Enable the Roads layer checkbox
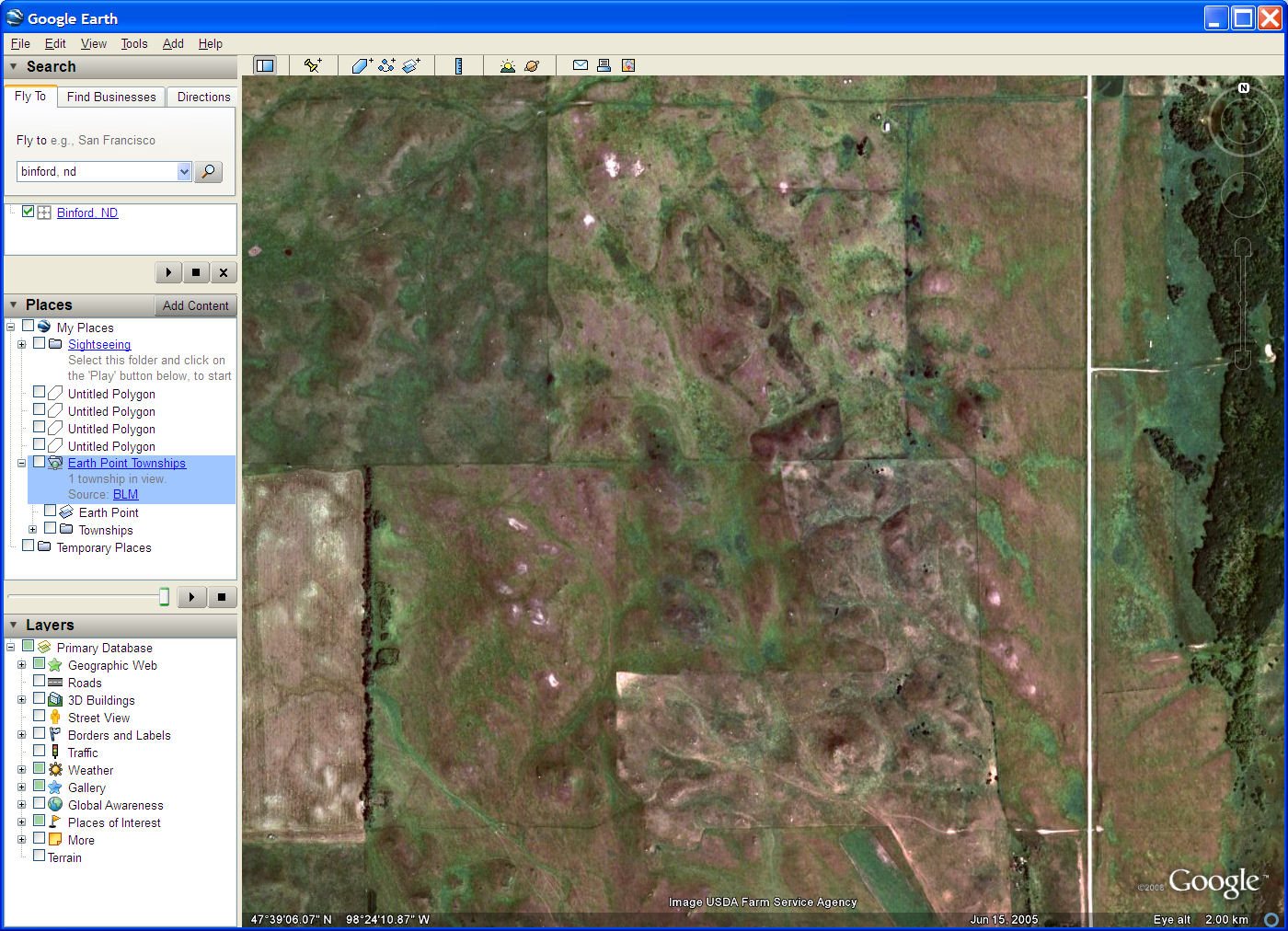Screen dimensions: 1288x931 (x=40, y=682)
